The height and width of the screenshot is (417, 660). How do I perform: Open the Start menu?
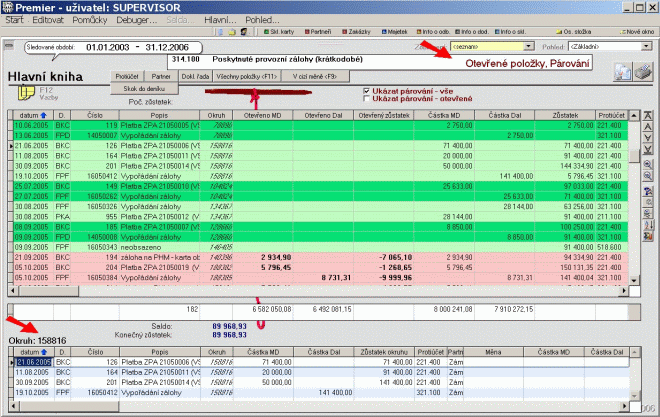14,20
